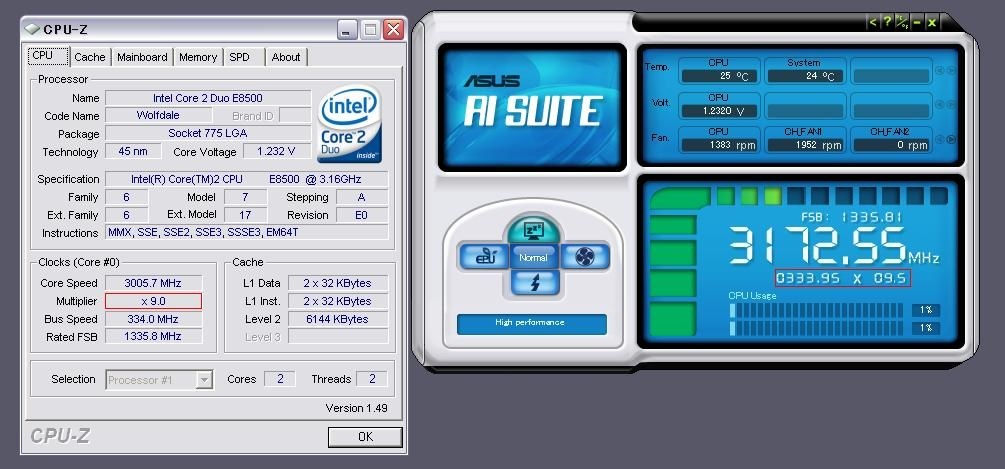Click the Core Speed value 3005.7 MHz
The height and width of the screenshot is (469, 1005).
click(153, 283)
